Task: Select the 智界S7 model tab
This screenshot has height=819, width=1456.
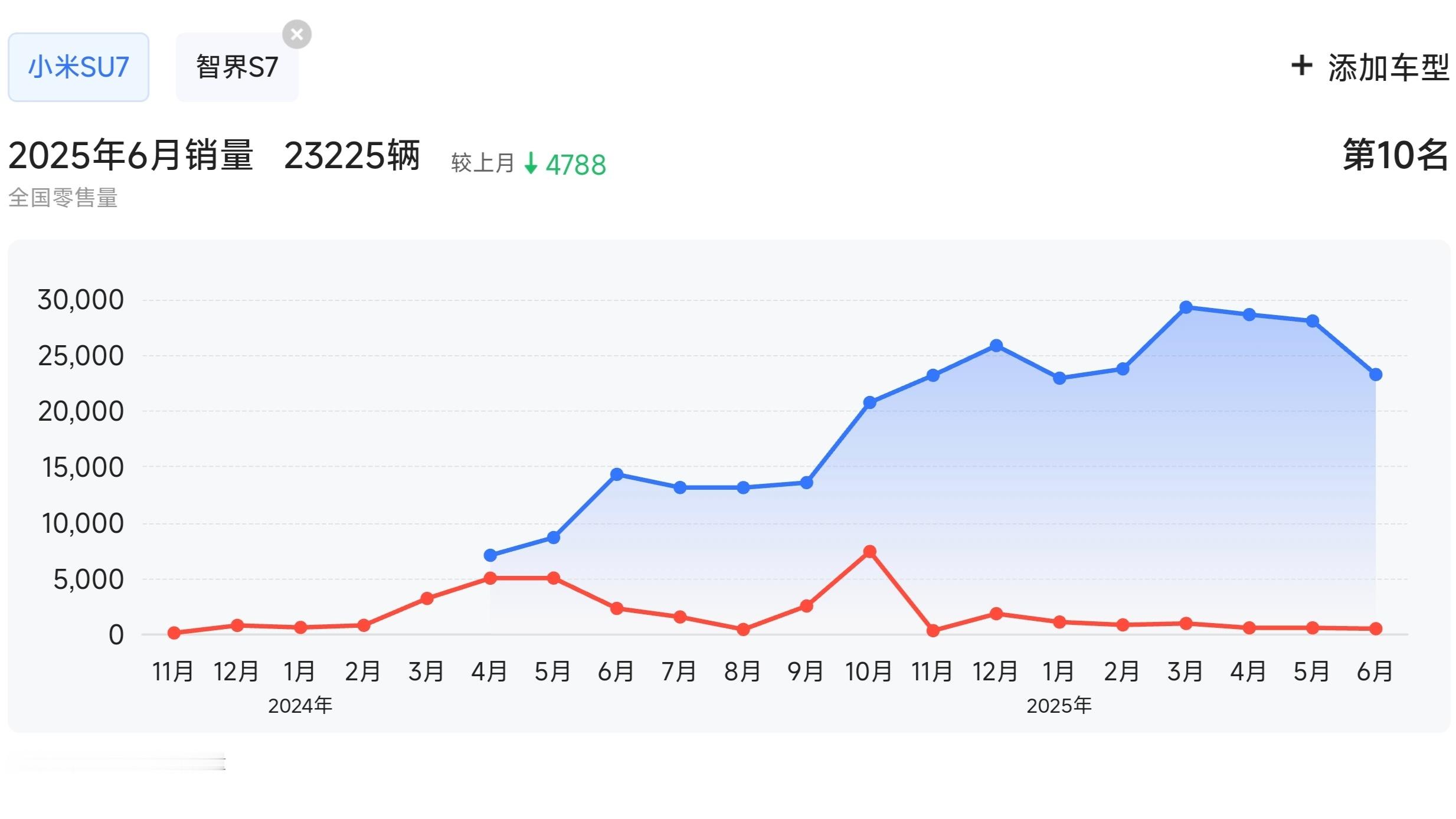Action: click(x=237, y=67)
